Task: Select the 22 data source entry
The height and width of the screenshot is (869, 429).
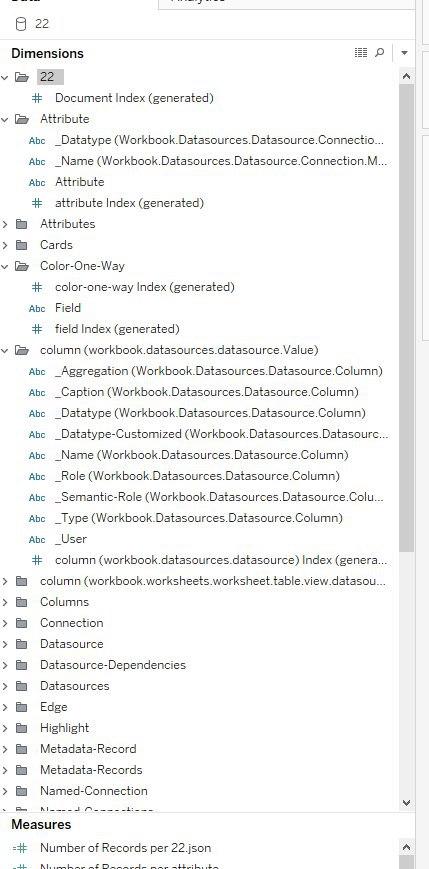Action: [x=42, y=24]
